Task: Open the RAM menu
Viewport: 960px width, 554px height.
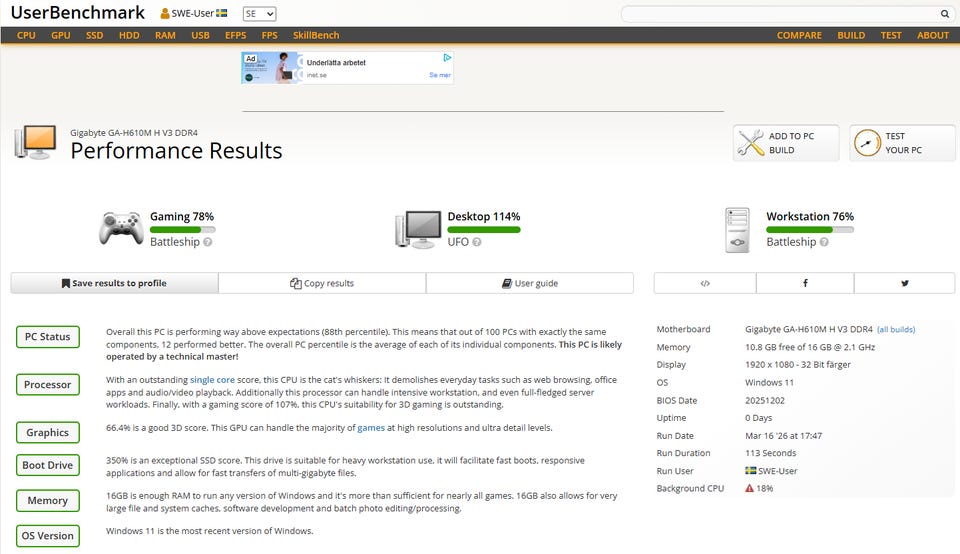Action: pos(165,36)
